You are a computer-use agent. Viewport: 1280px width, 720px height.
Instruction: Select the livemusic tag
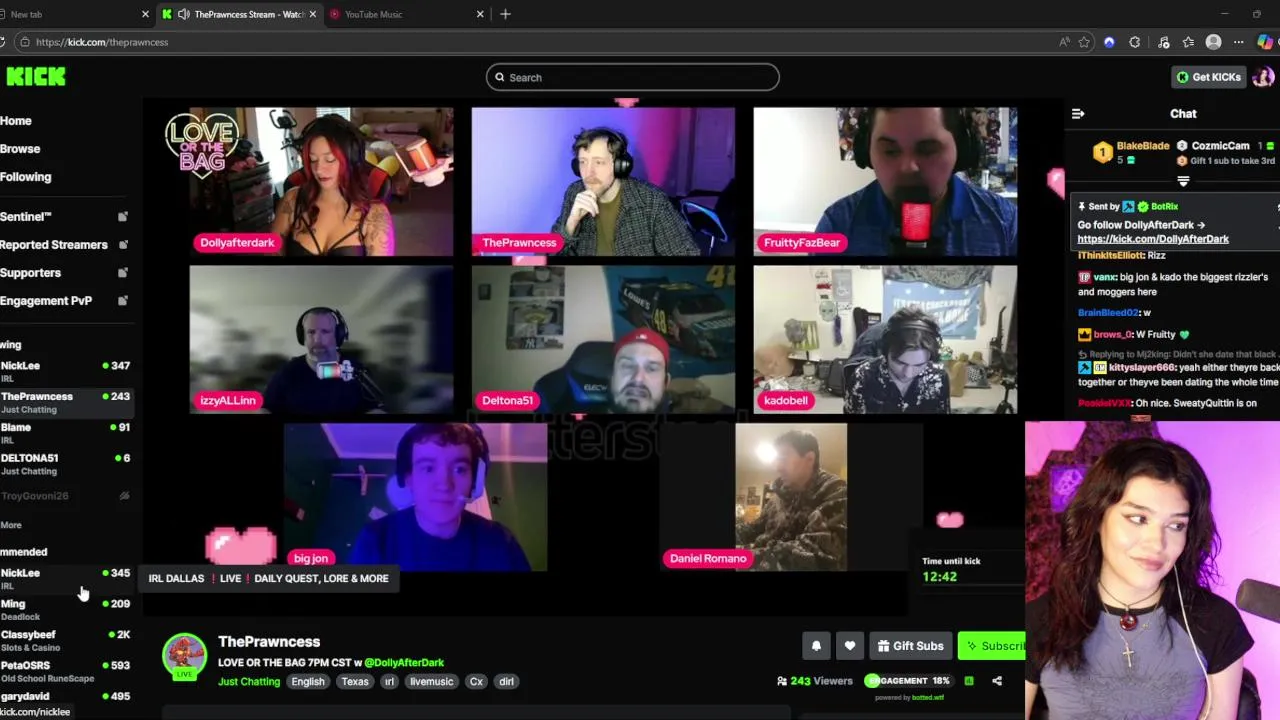pyautogui.click(x=431, y=682)
